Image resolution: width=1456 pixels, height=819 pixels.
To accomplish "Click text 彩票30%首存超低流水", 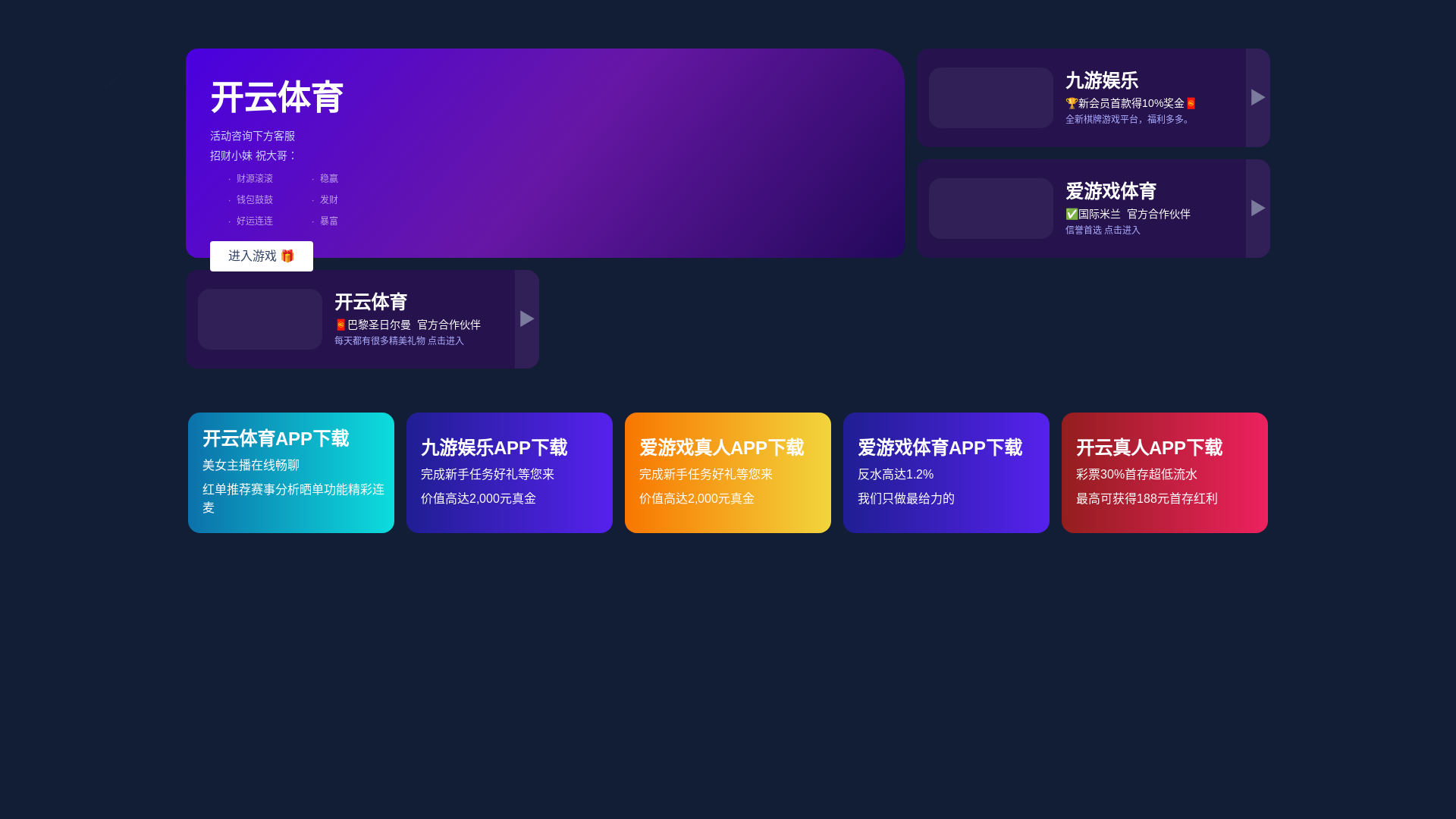I will click(x=1137, y=474).
